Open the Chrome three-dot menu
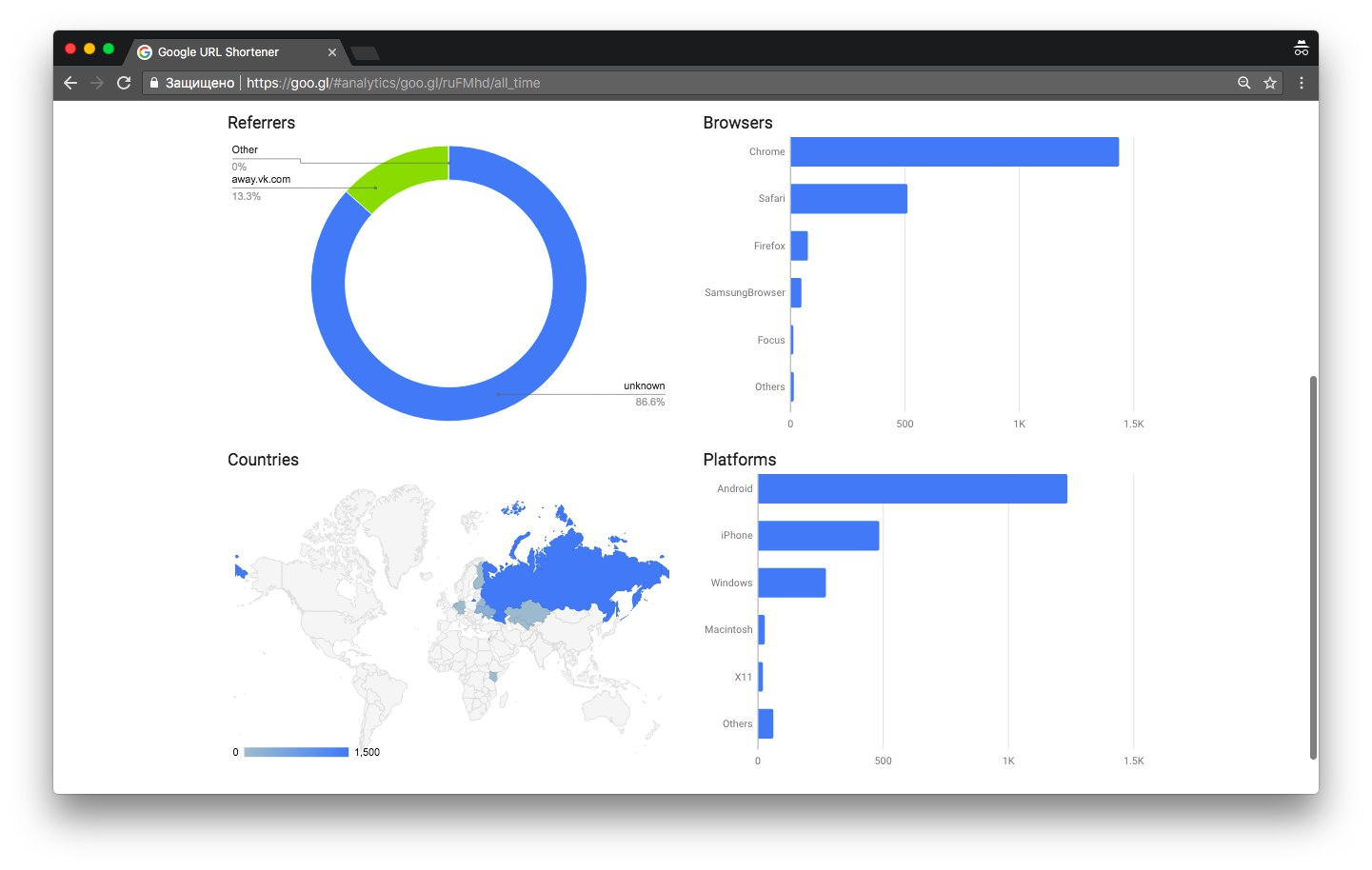The image size is (1372, 870). (x=1302, y=83)
